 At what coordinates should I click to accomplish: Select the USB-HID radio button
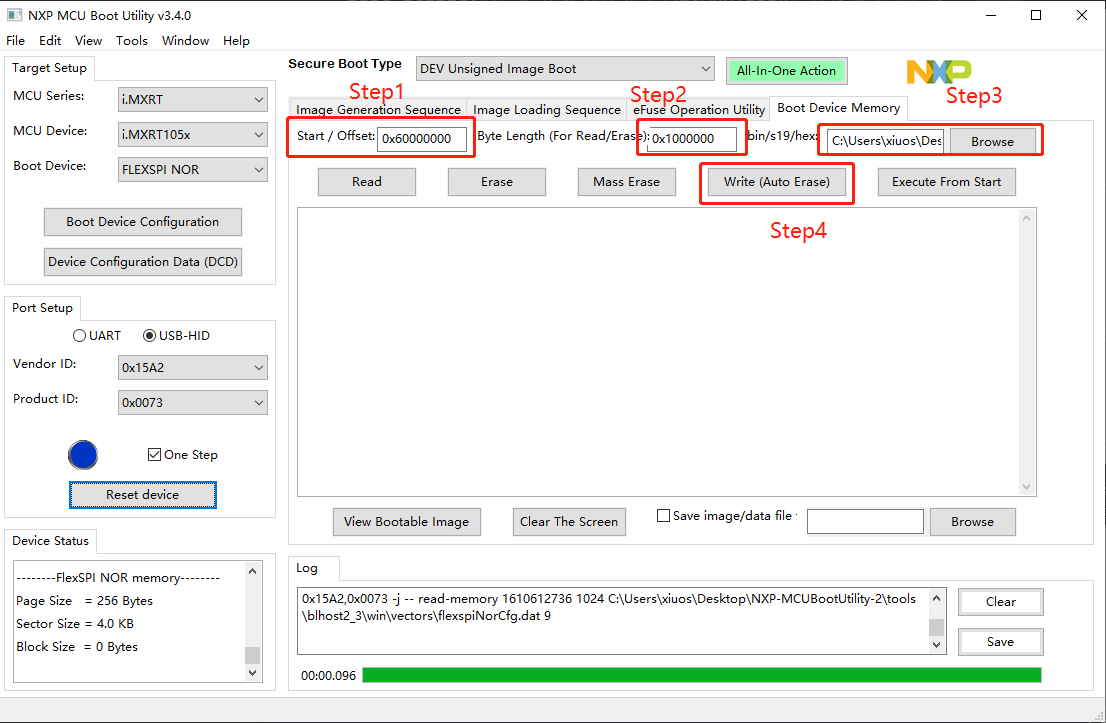(x=150, y=336)
